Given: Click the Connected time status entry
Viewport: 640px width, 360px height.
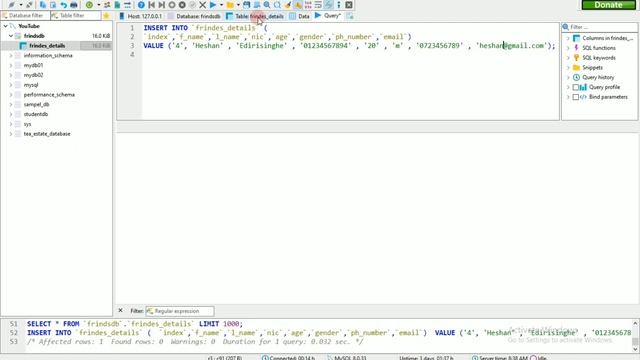Looking at the screenshot, I should coord(288,358).
